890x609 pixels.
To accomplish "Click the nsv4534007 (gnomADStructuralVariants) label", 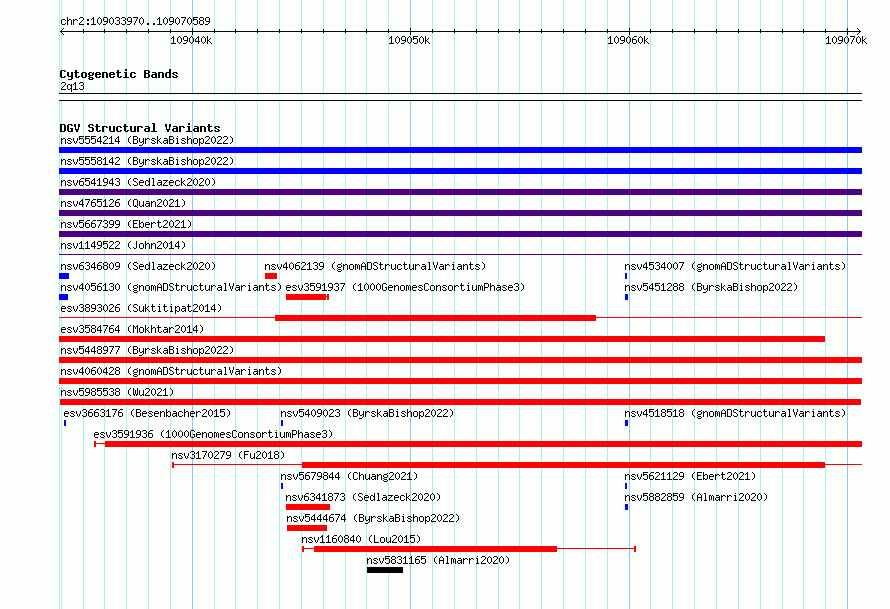I will [735, 266].
